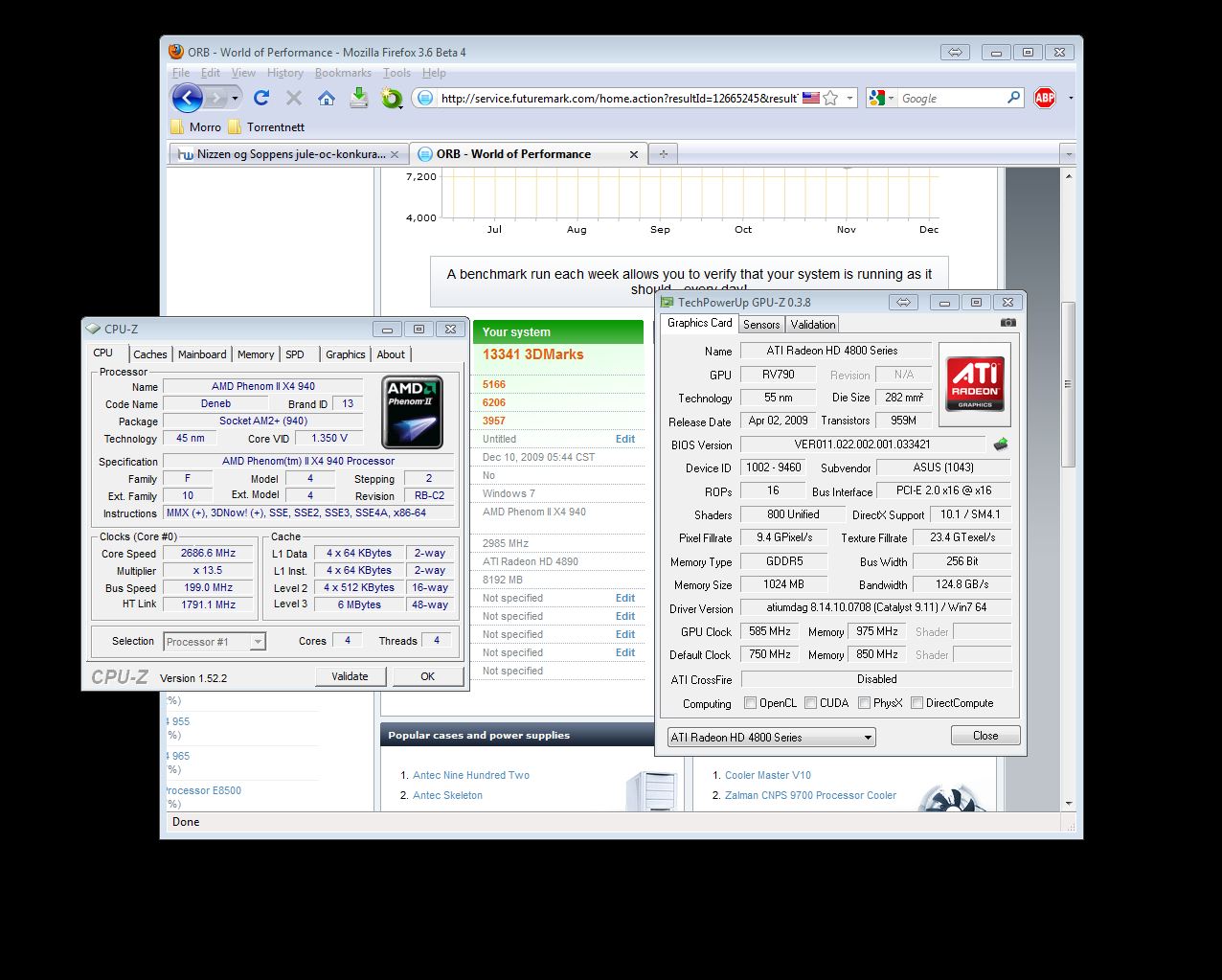
Task: Click the Edit link next to Untitled
Action: click(x=625, y=439)
